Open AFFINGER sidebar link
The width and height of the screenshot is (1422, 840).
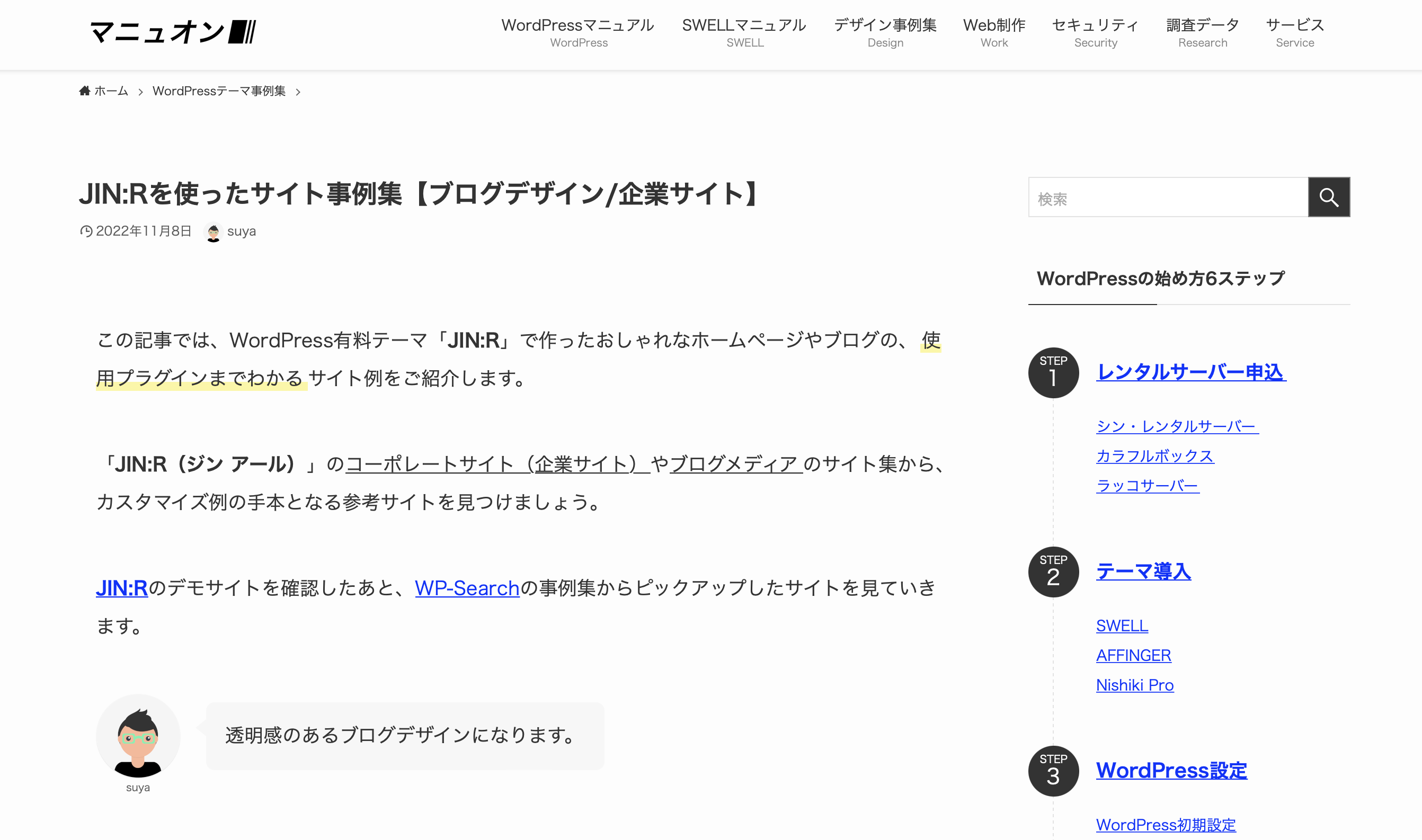click(x=1133, y=656)
